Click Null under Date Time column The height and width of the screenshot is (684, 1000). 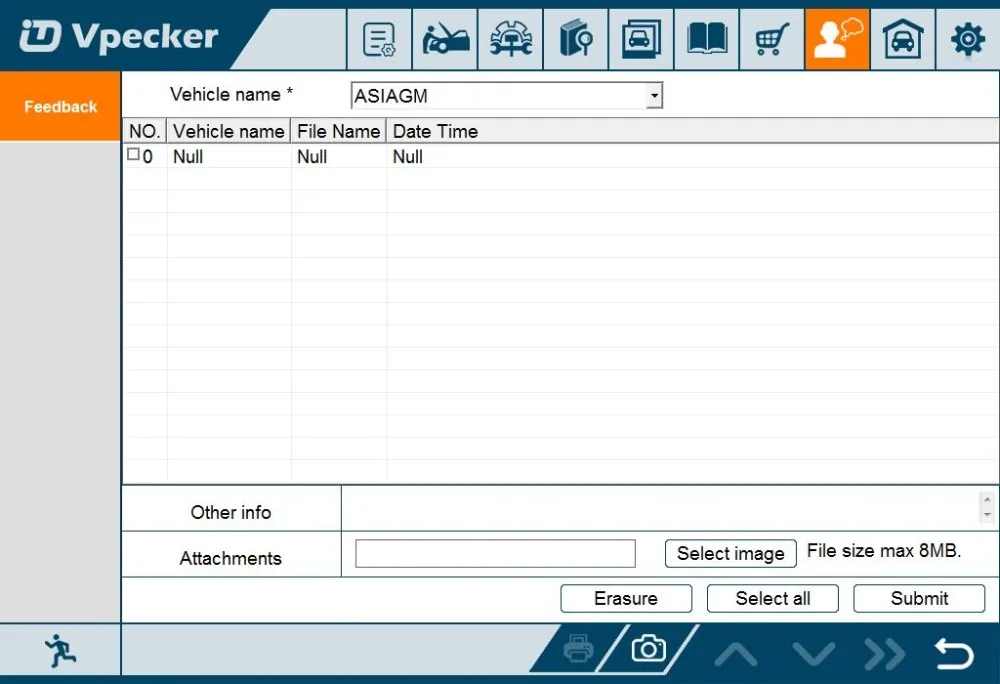(408, 157)
